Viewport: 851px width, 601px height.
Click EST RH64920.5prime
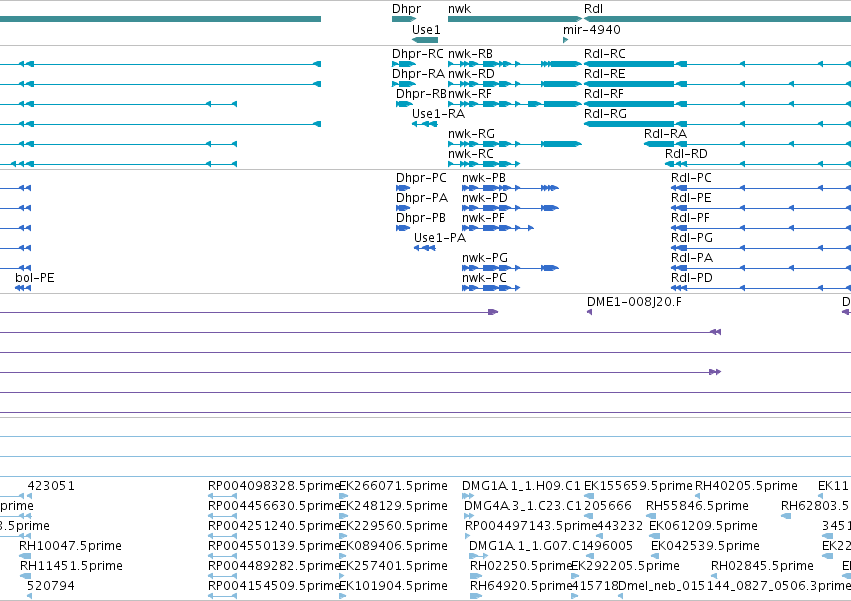[x=521, y=586]
